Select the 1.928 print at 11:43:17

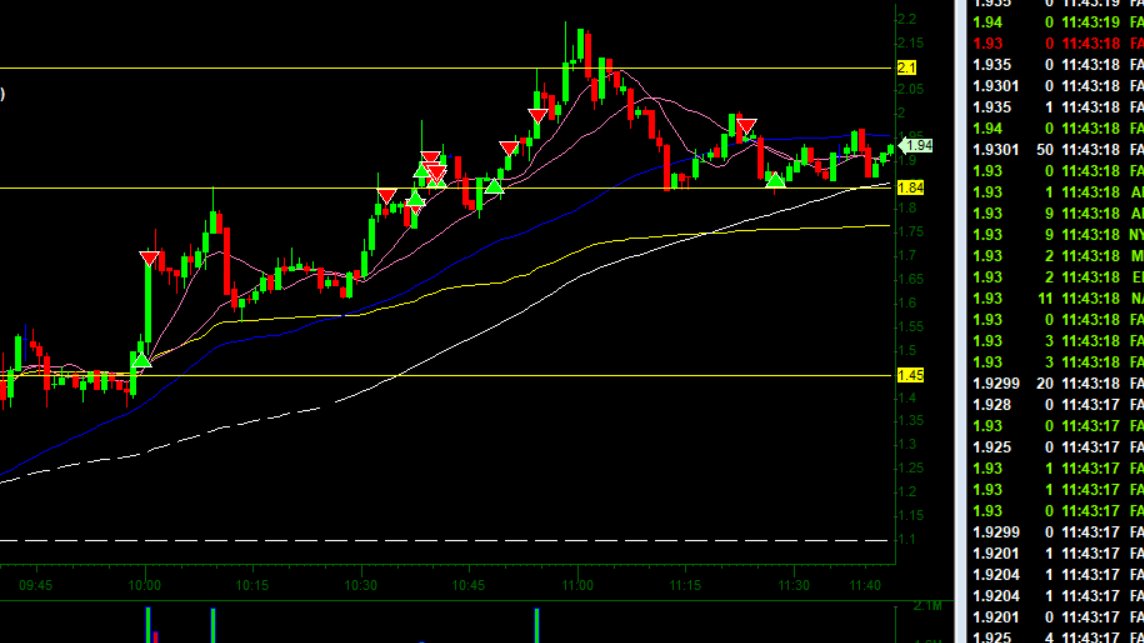[x=1058, y=404]
